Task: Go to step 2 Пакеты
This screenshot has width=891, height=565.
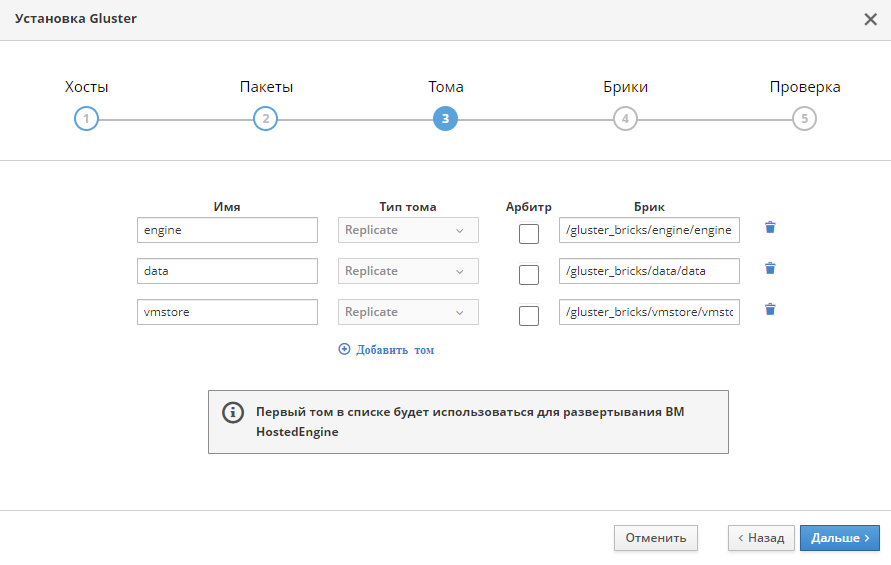Action: point(265,119)
